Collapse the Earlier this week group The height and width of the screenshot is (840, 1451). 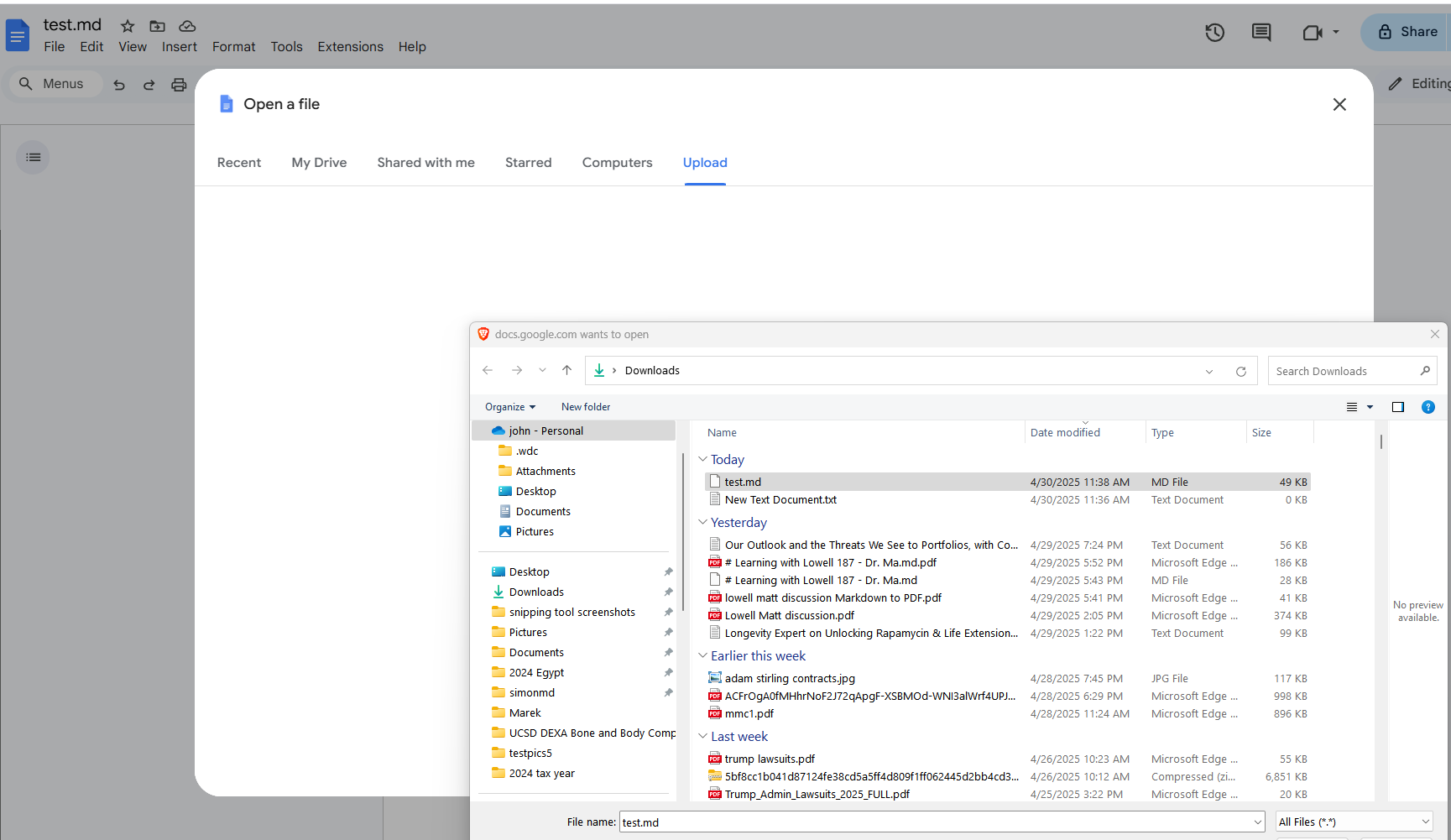[702, 655]
